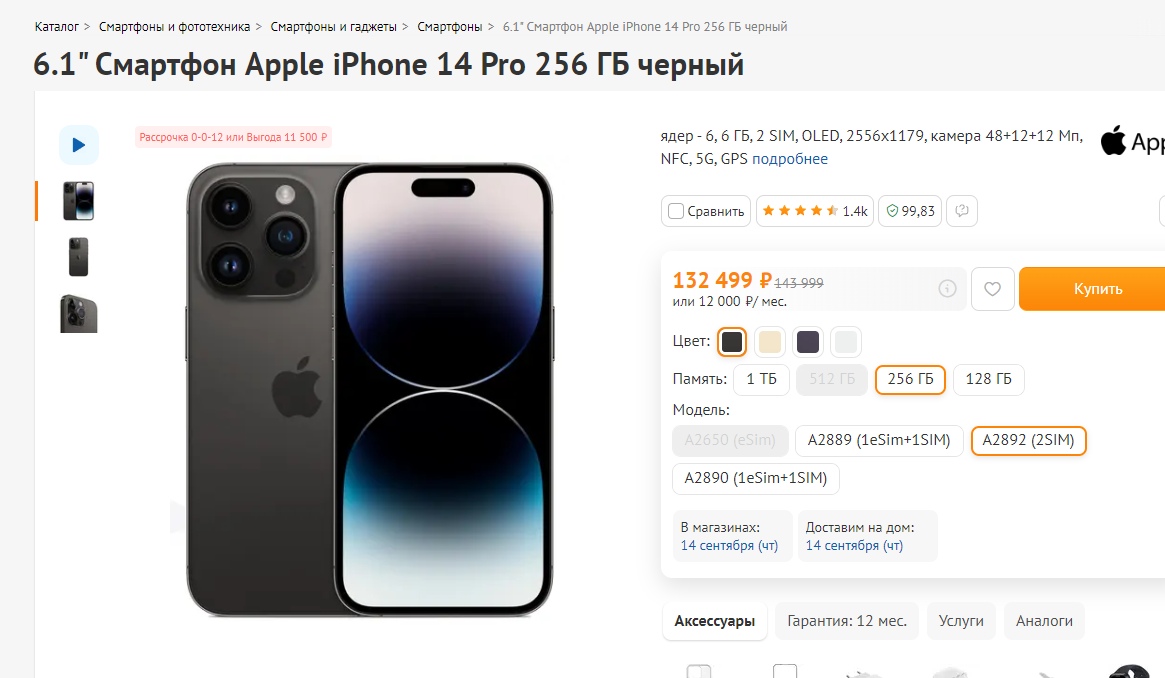Viewport: 1165px width, 678px height.
Task: Open the Услуги tab
Action: coord(961,621)
